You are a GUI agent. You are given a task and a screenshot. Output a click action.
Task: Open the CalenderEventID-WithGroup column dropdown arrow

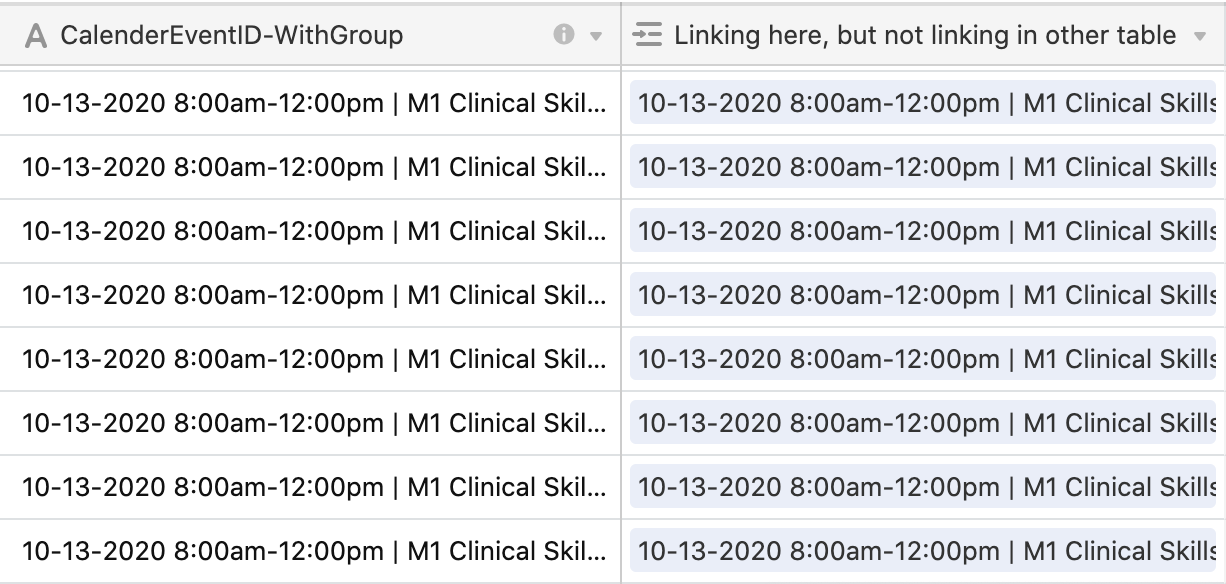(x=597, y=37)
